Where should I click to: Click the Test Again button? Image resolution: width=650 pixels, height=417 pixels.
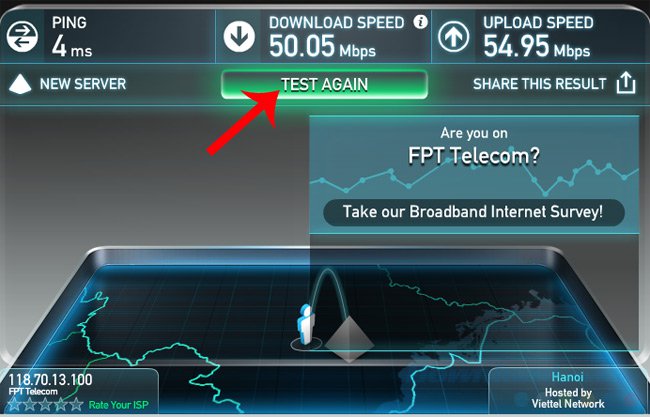pyautogui.click(x=324, y=85)
